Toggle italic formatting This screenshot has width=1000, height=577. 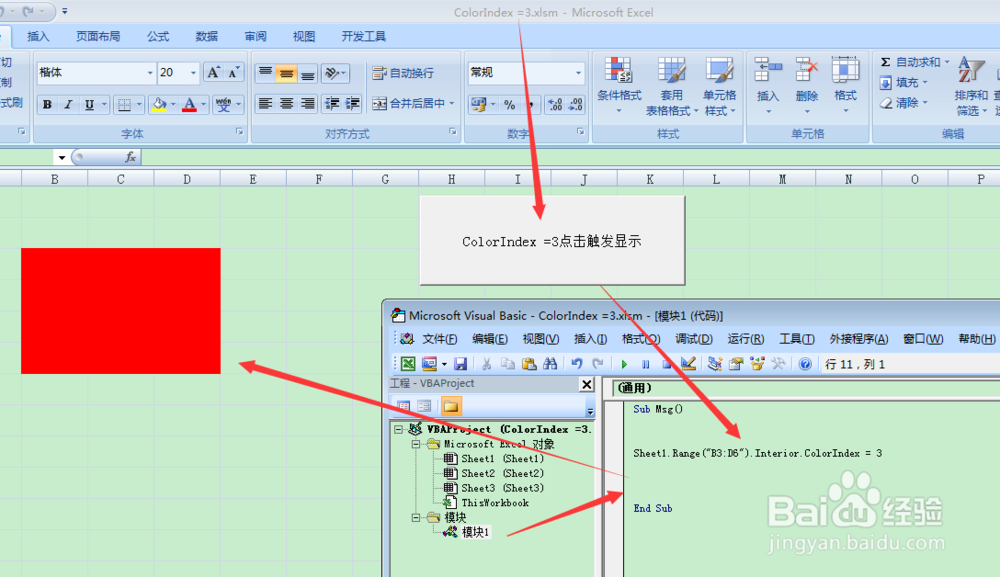(x=67, y=104)
